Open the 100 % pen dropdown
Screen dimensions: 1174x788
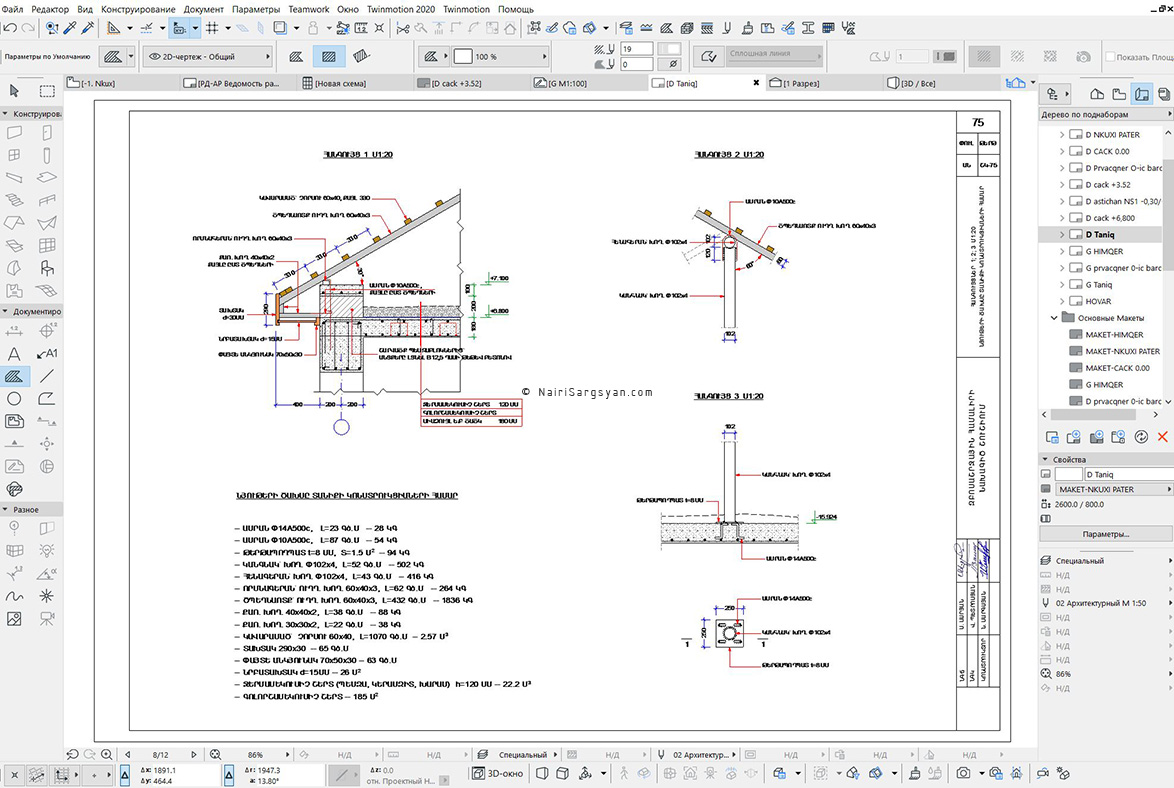tap(501, 56)
